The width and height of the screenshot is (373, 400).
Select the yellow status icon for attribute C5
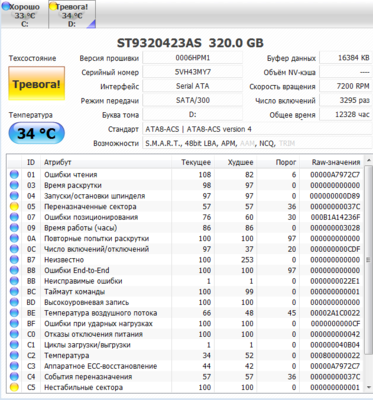tap(14, 387)
